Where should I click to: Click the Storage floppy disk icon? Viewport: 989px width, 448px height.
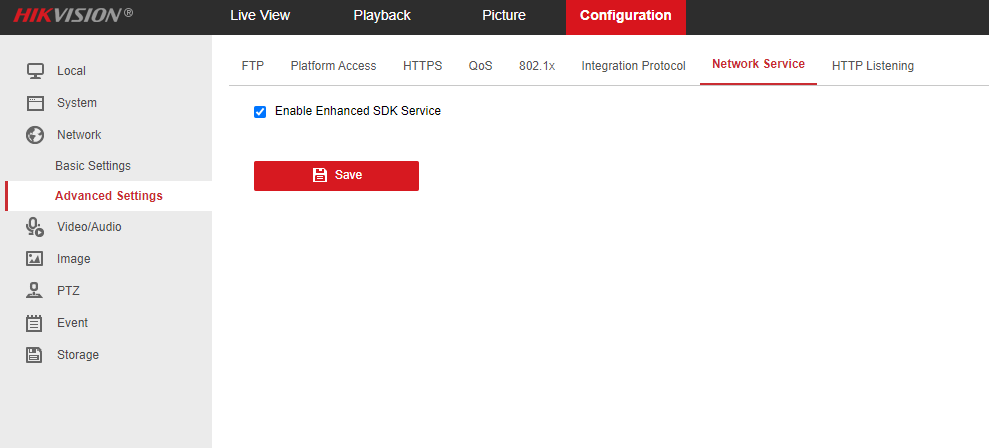[x=35, y=355]
